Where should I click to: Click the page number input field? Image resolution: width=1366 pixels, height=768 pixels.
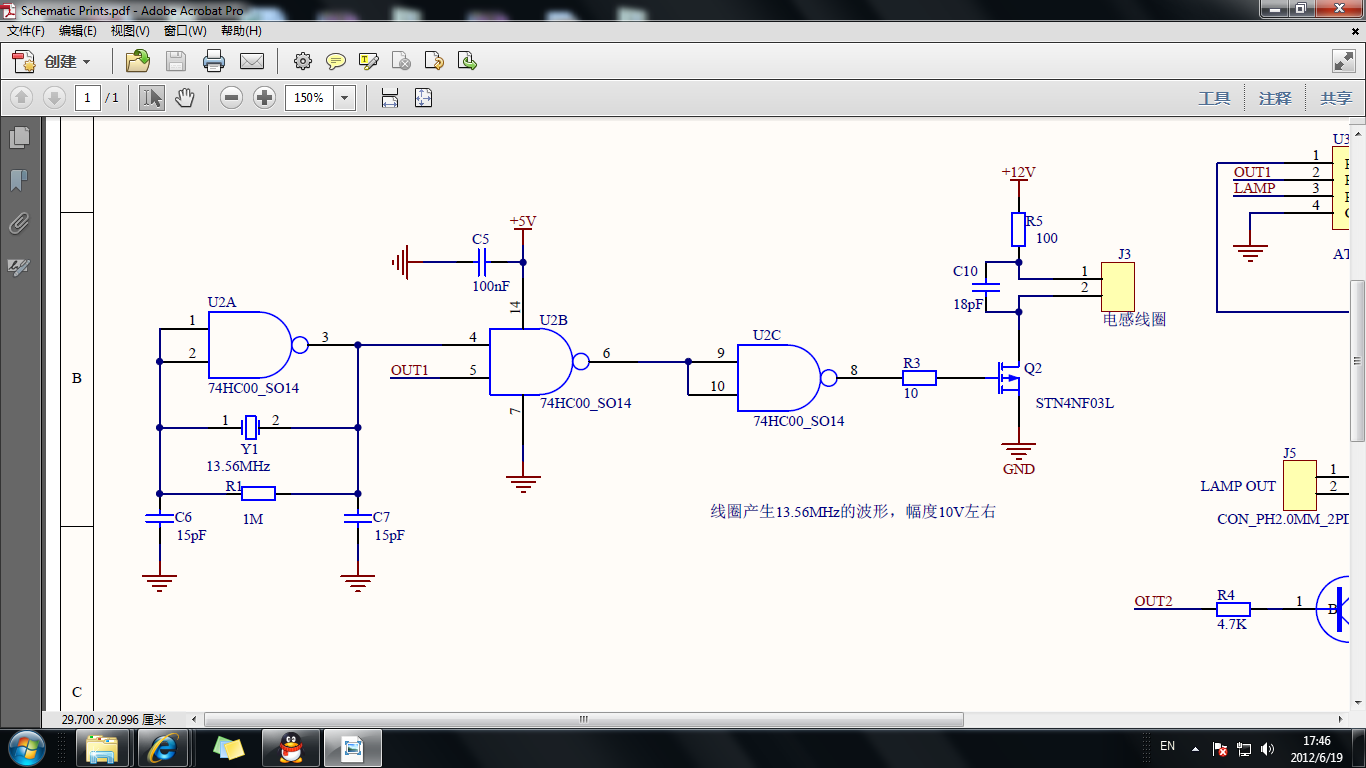[x=88, y=98]
